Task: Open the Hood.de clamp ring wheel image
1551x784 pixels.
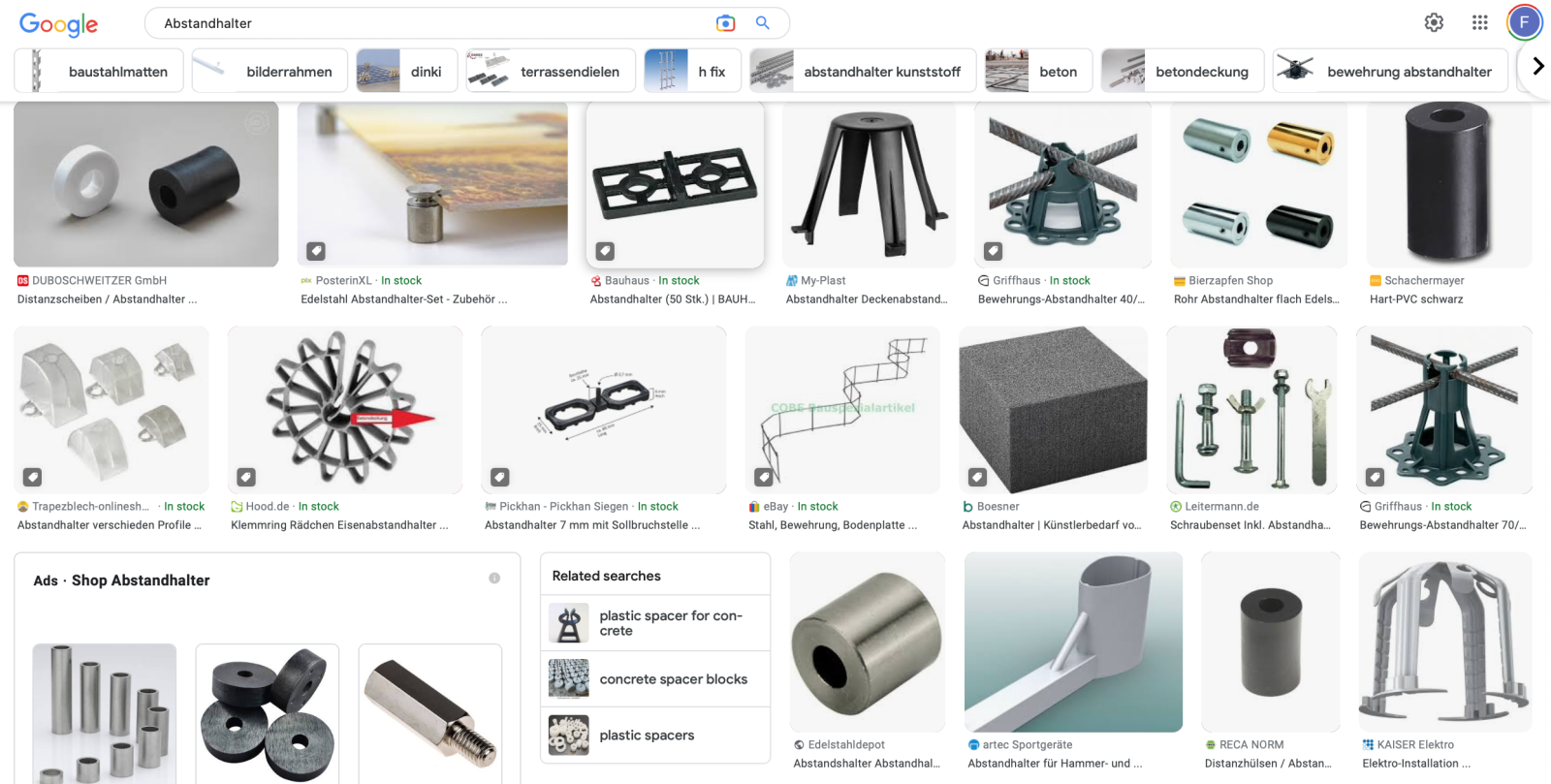Action: pos(345,410)
